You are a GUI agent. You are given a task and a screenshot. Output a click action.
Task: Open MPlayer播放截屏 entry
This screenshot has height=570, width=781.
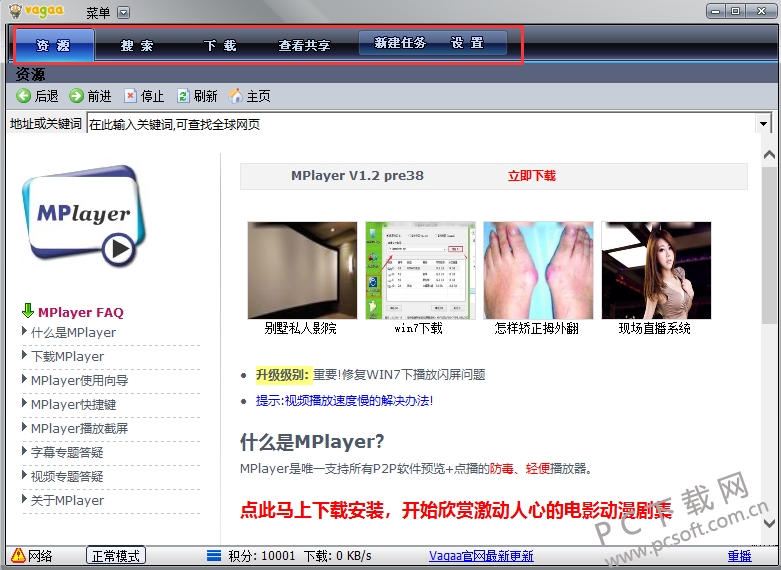coord(80,428)
